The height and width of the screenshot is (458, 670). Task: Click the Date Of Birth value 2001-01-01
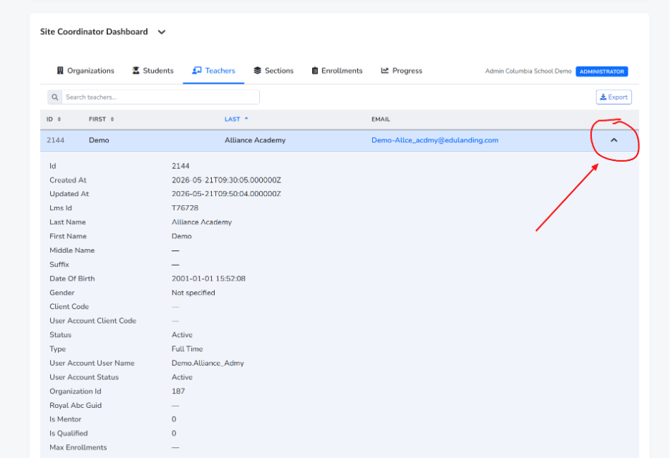(208, 279)
